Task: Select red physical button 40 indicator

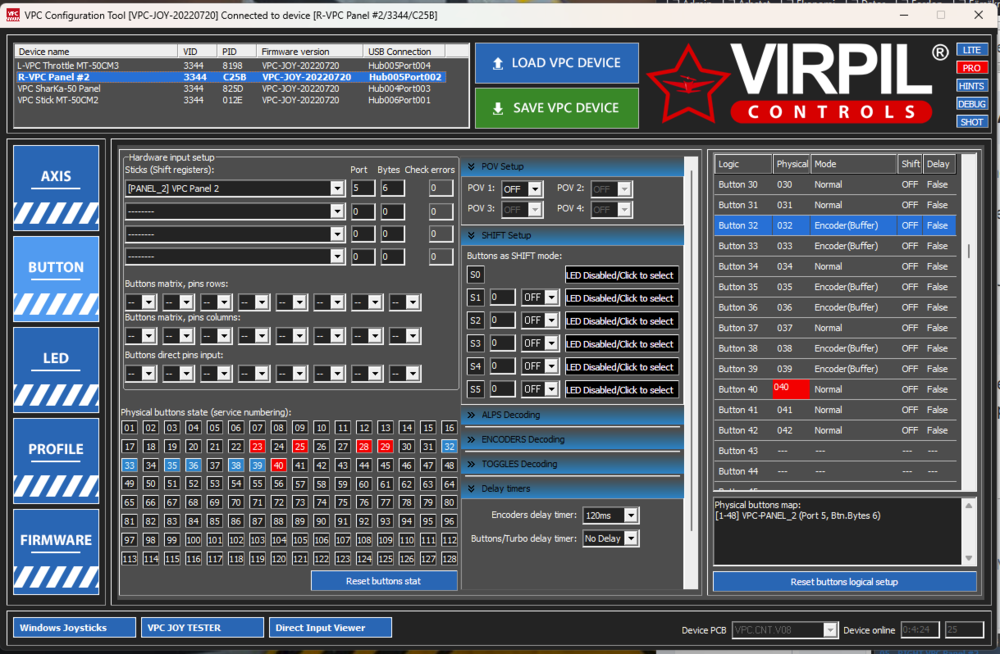Action: click(x=279, y=465)
